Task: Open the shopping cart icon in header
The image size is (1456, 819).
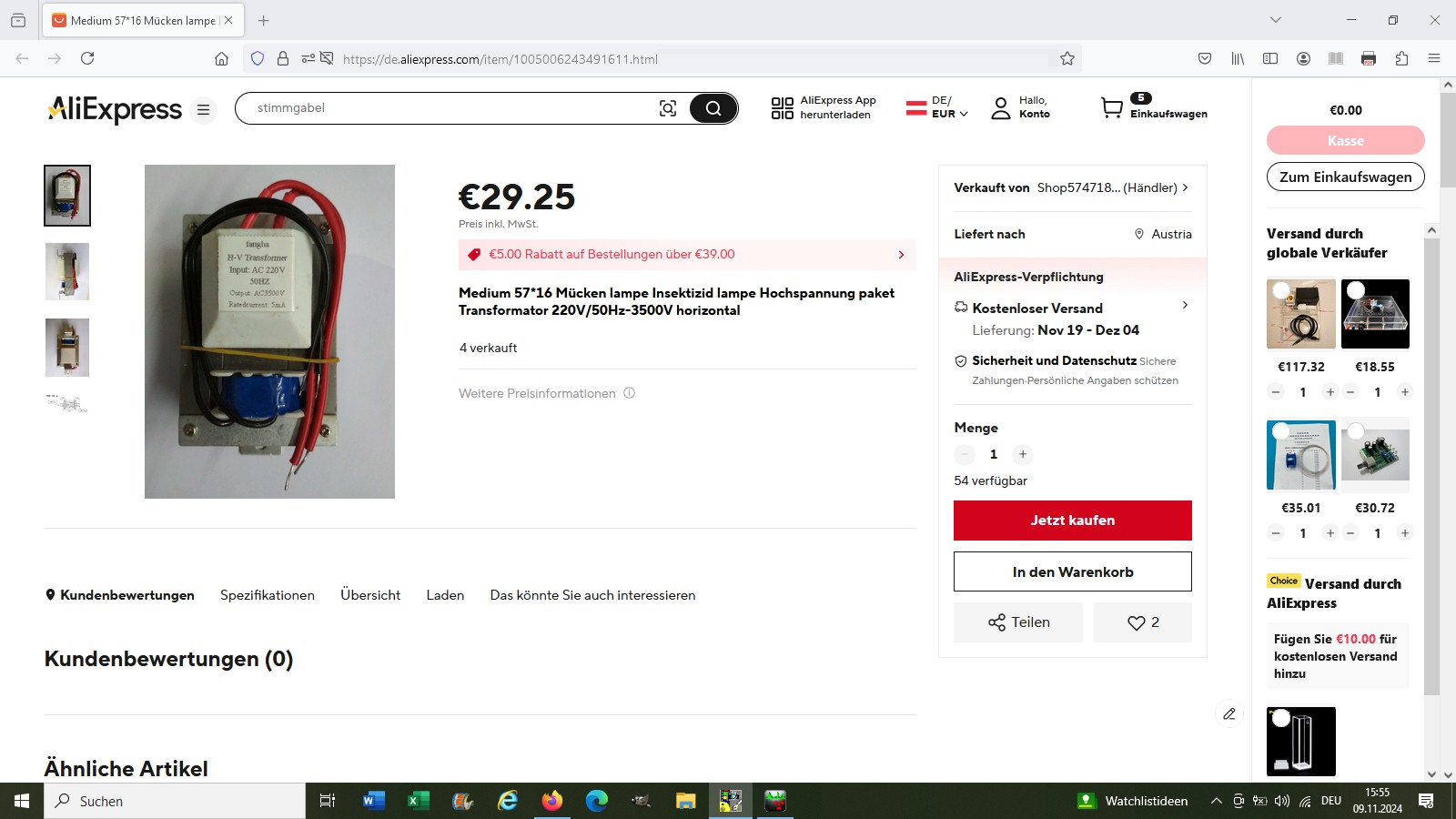Action: (1112, 107)
